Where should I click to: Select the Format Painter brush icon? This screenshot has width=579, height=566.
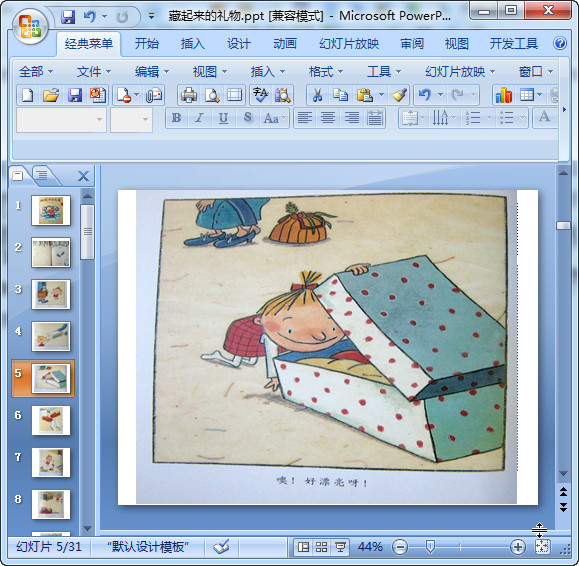click(x=399, y=95)
